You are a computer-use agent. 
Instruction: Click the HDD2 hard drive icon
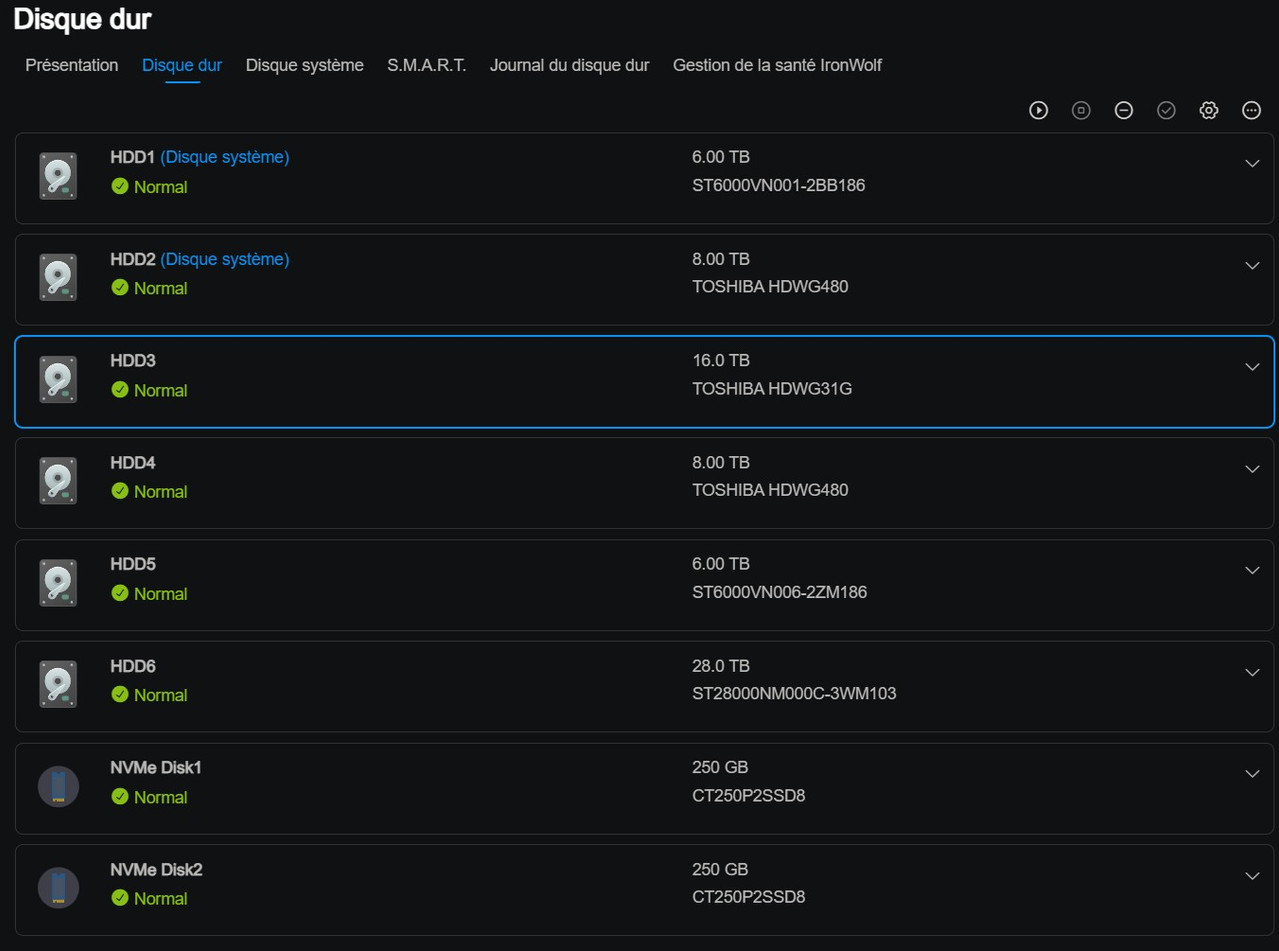[58, 277]
